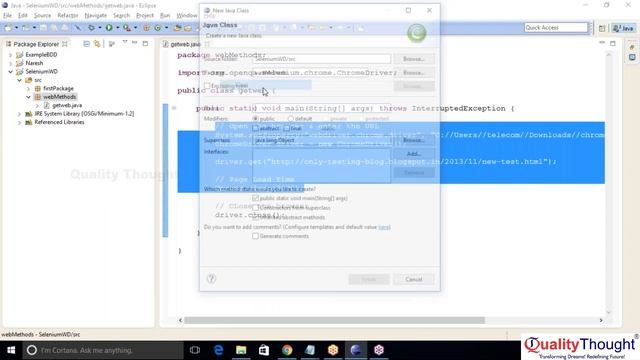Run the program with green Run icon
This screenshot has width=640, height=360.
(x=109, y=28)
